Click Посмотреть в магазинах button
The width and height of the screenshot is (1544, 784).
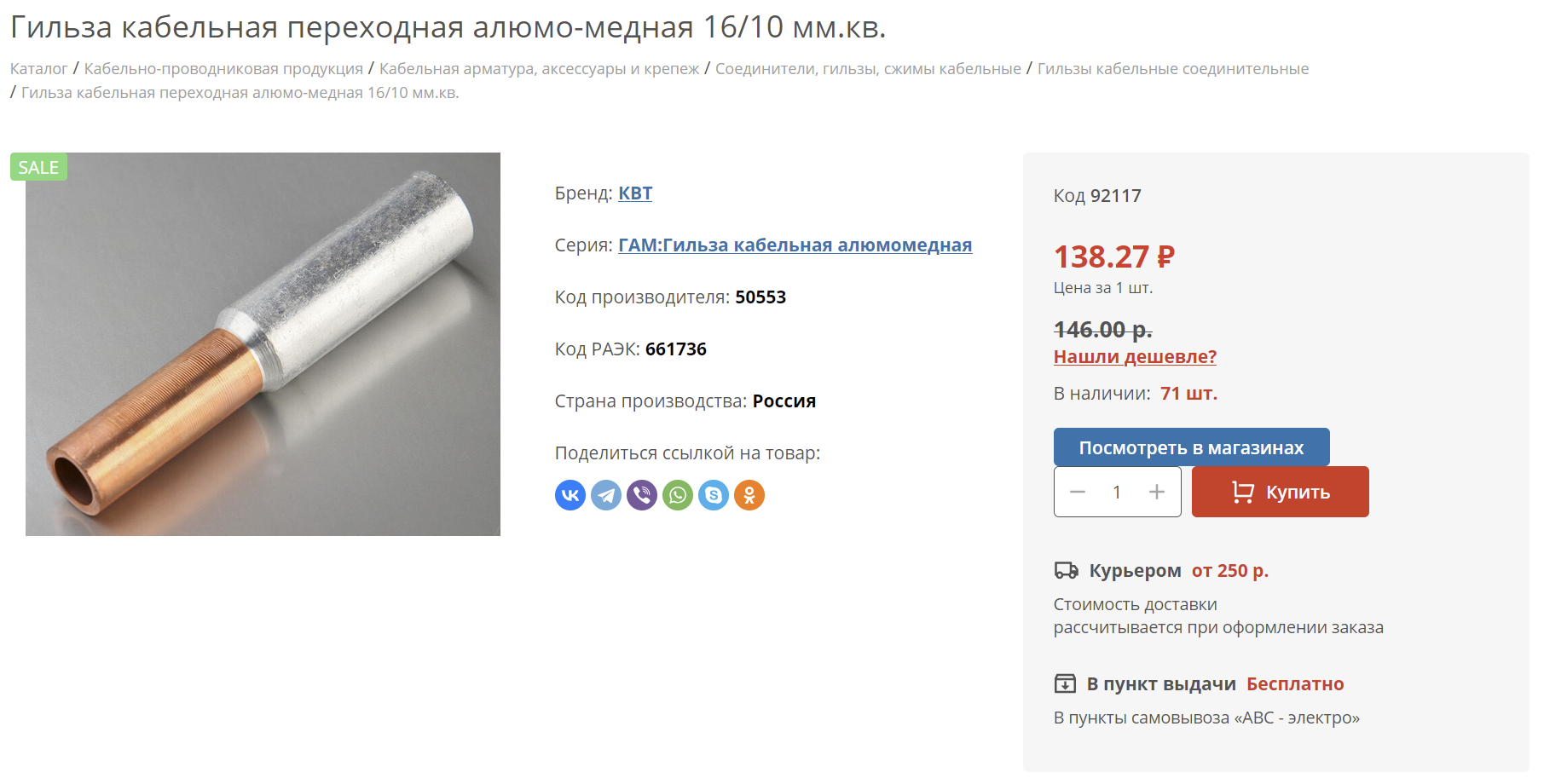pyautogui.click(x=1192, y=447)
